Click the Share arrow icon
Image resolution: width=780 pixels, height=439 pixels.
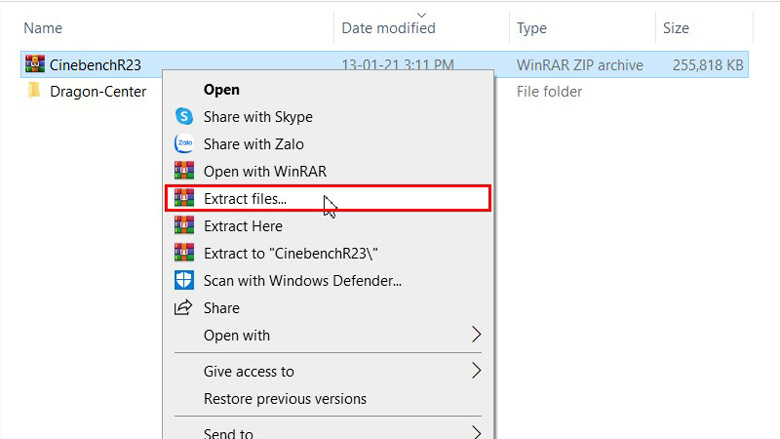tap(184, 308)
